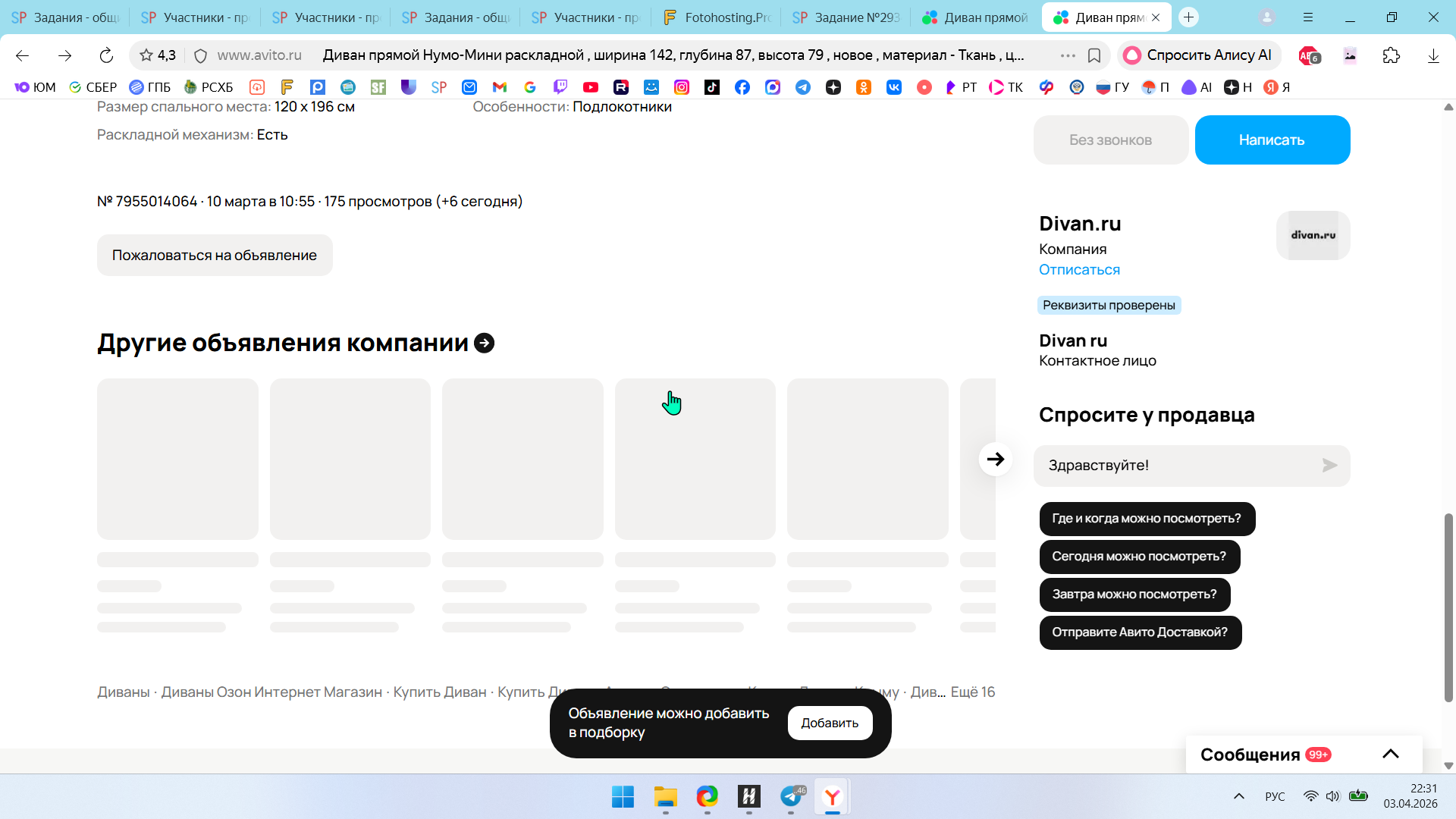Viewport: 1456px width, 819px height.
Task: Click the Отписаться link
Action: 1079,270
